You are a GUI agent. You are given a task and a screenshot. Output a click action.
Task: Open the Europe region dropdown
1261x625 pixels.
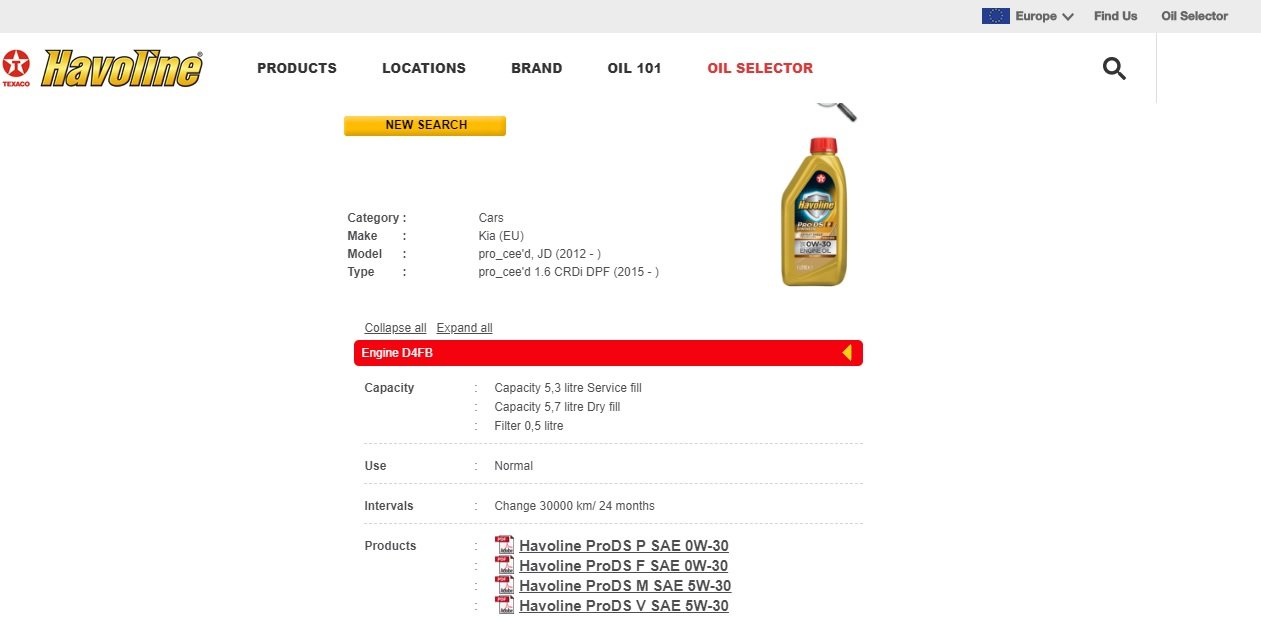click(1044, 16)
